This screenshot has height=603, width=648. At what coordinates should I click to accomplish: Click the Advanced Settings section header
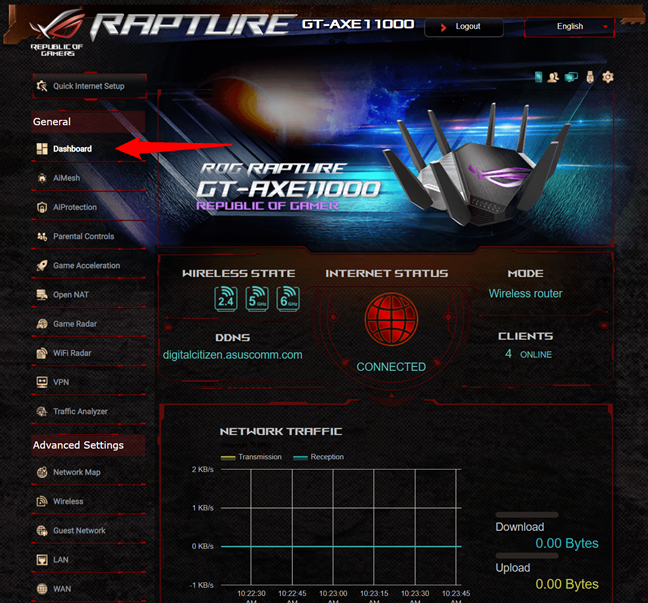coord(88,445)
